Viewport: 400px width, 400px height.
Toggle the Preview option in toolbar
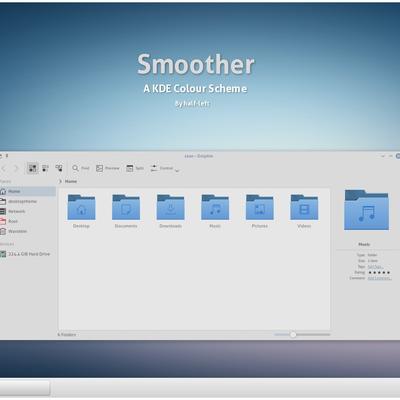click(108, 168)
